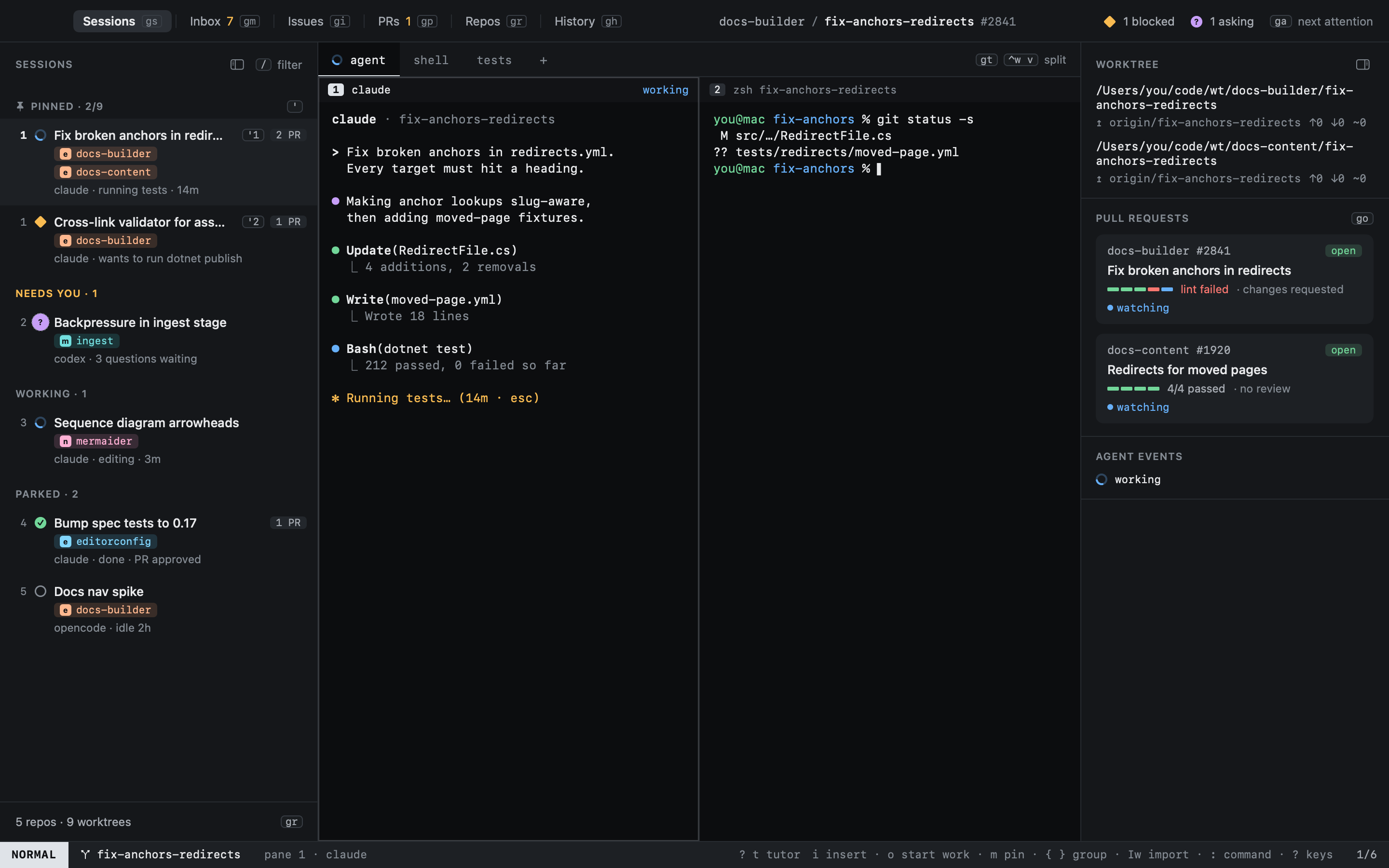The height and width of the screenshot is (868, 1389).
Task: Click idle circle icon on Docs nav spike
Action: pyautogui.click(x=40, y=591)
